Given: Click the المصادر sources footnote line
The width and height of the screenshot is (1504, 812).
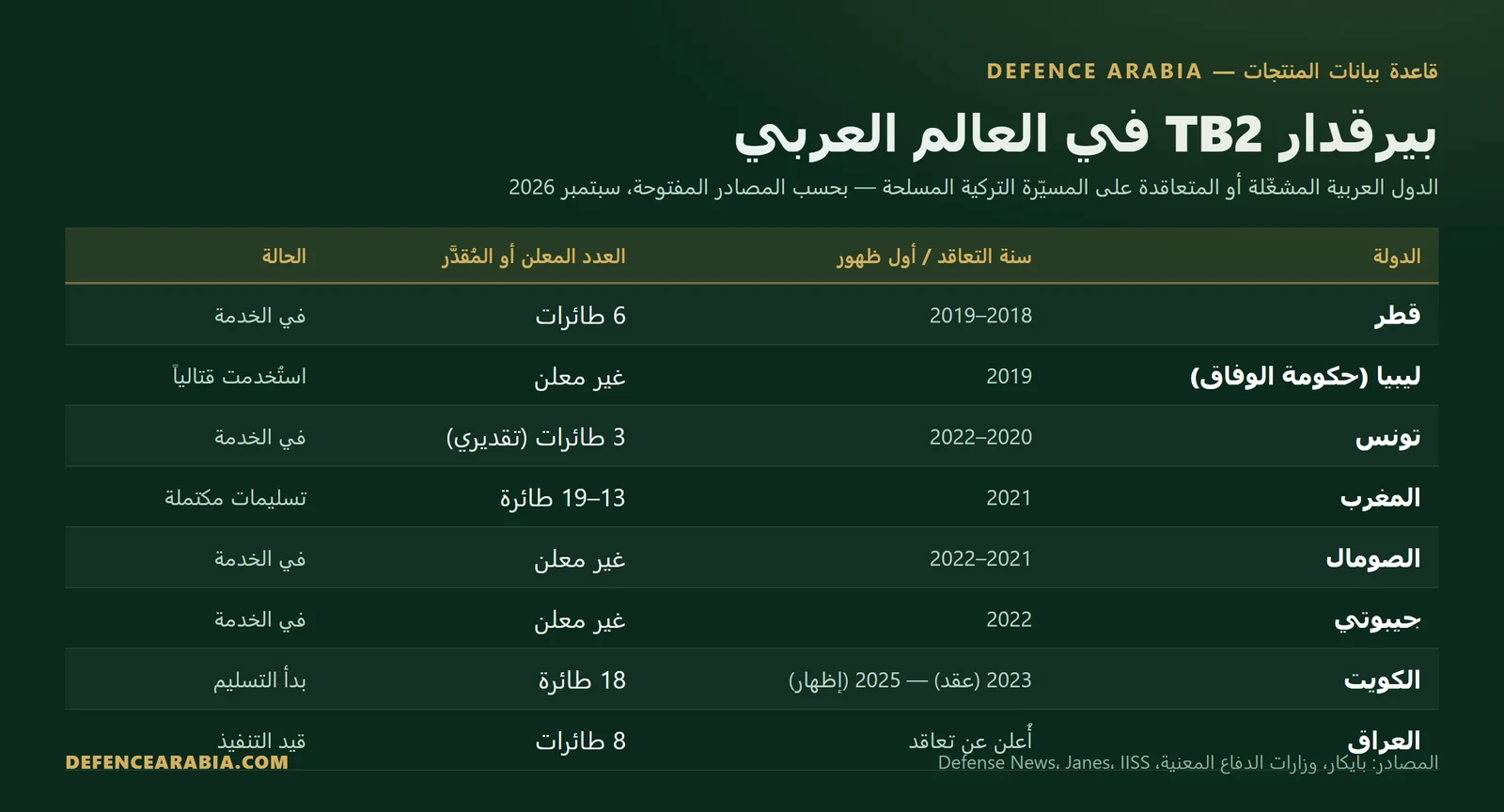Looking at the screenshot, I should (x=1188, y=763).
